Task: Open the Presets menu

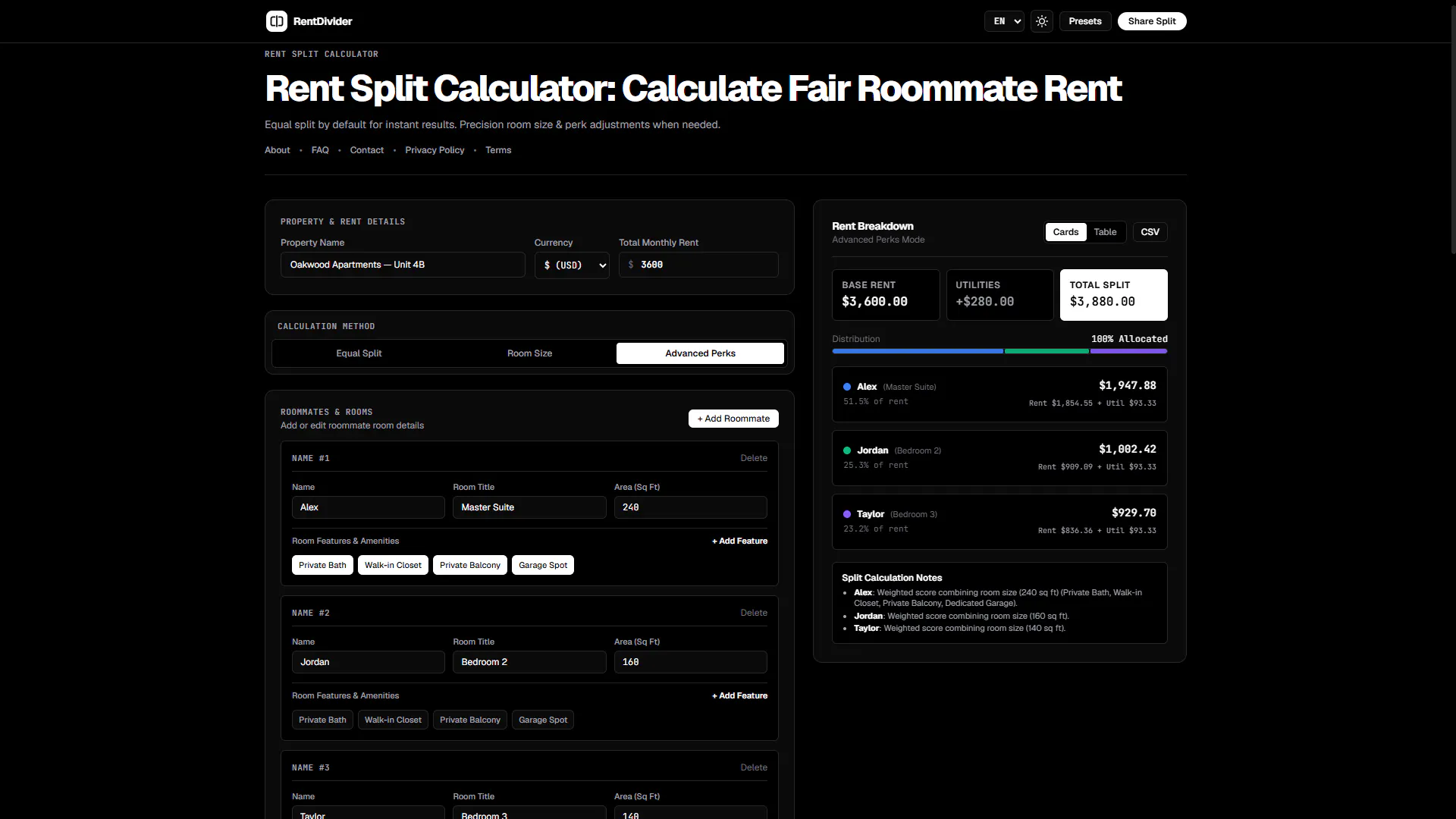Action: tap(1085, 21)
